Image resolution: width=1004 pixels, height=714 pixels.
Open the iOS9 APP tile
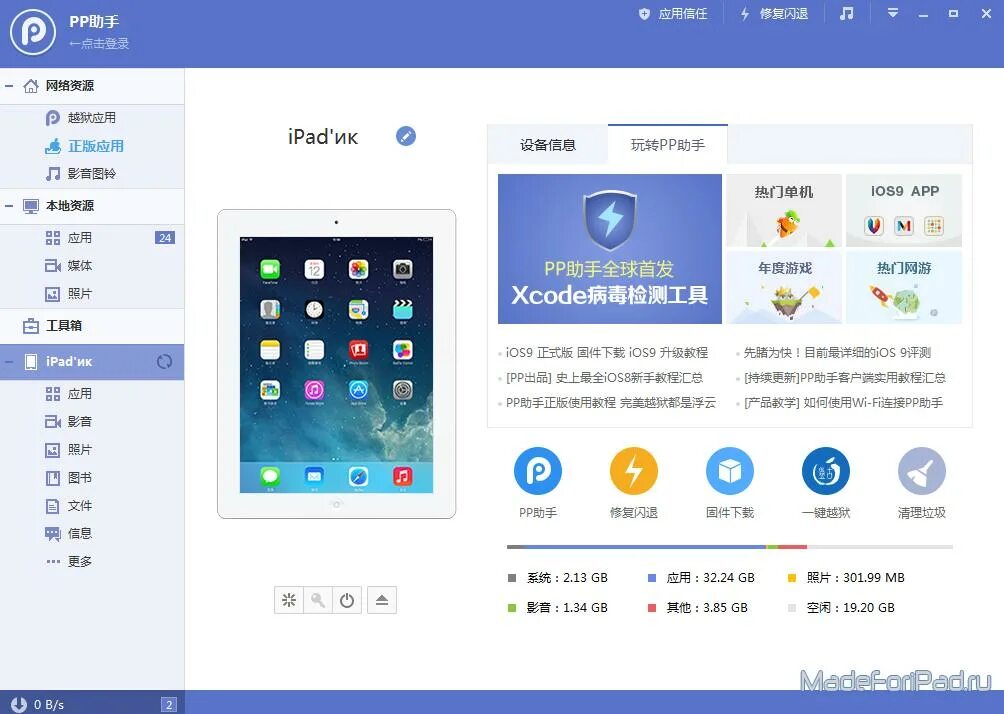tap(904, 210)
